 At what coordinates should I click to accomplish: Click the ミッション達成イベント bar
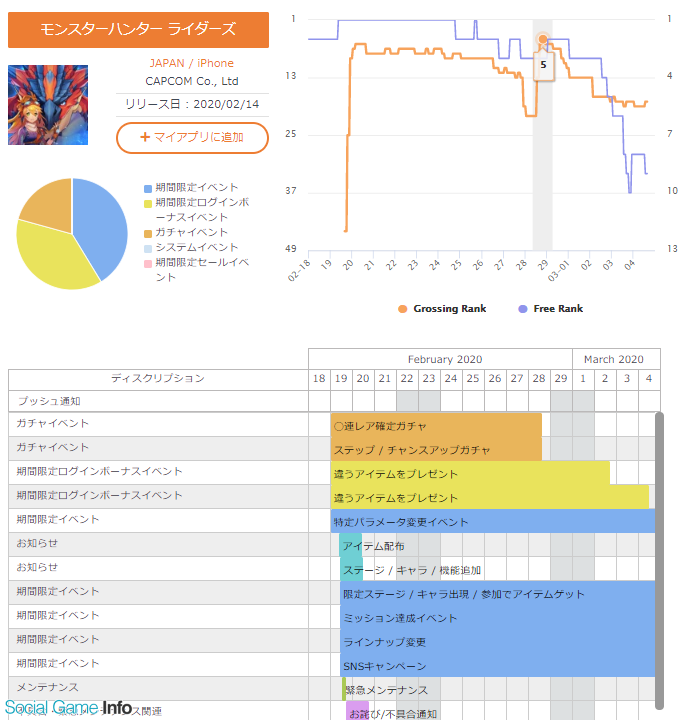coord(498,618)
